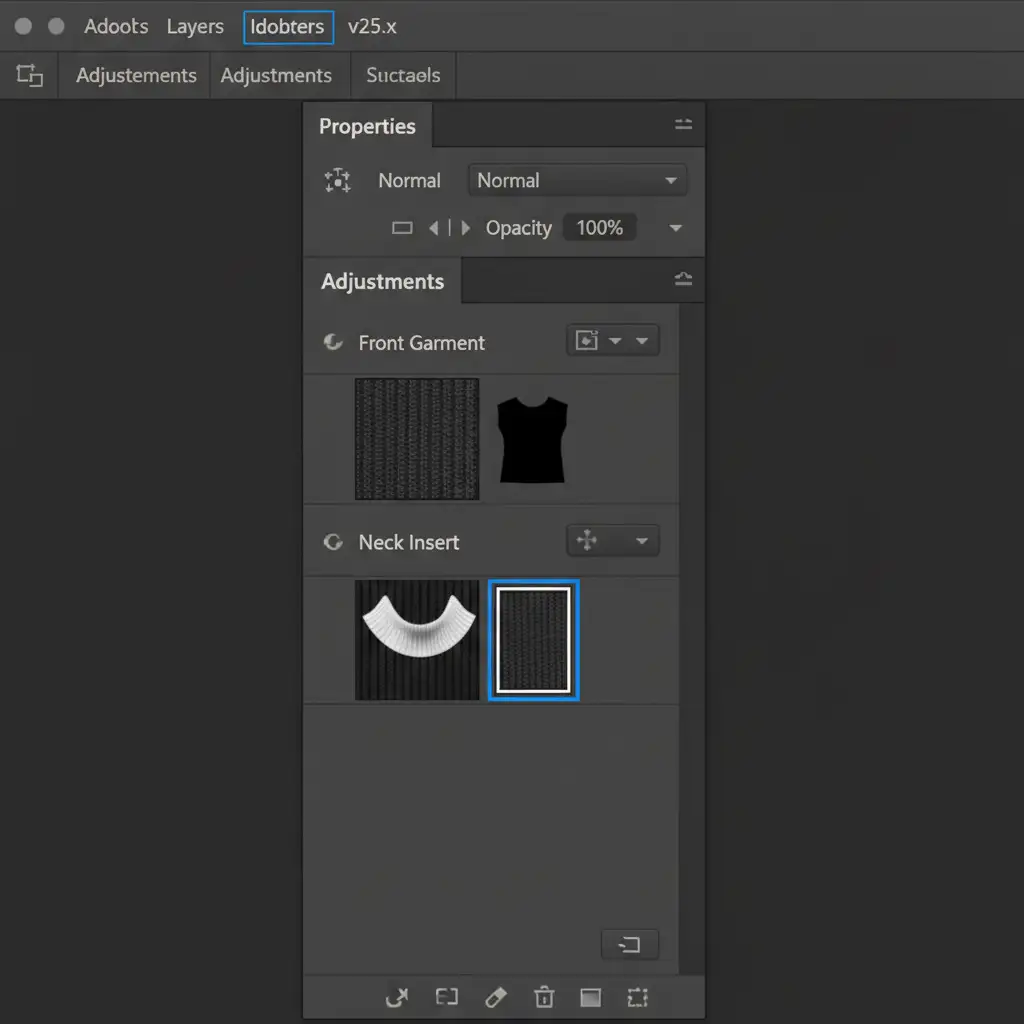This screenshot has height=1024, width=1024.
Task: Click the curved reset arrow icon
Action: 397,997
